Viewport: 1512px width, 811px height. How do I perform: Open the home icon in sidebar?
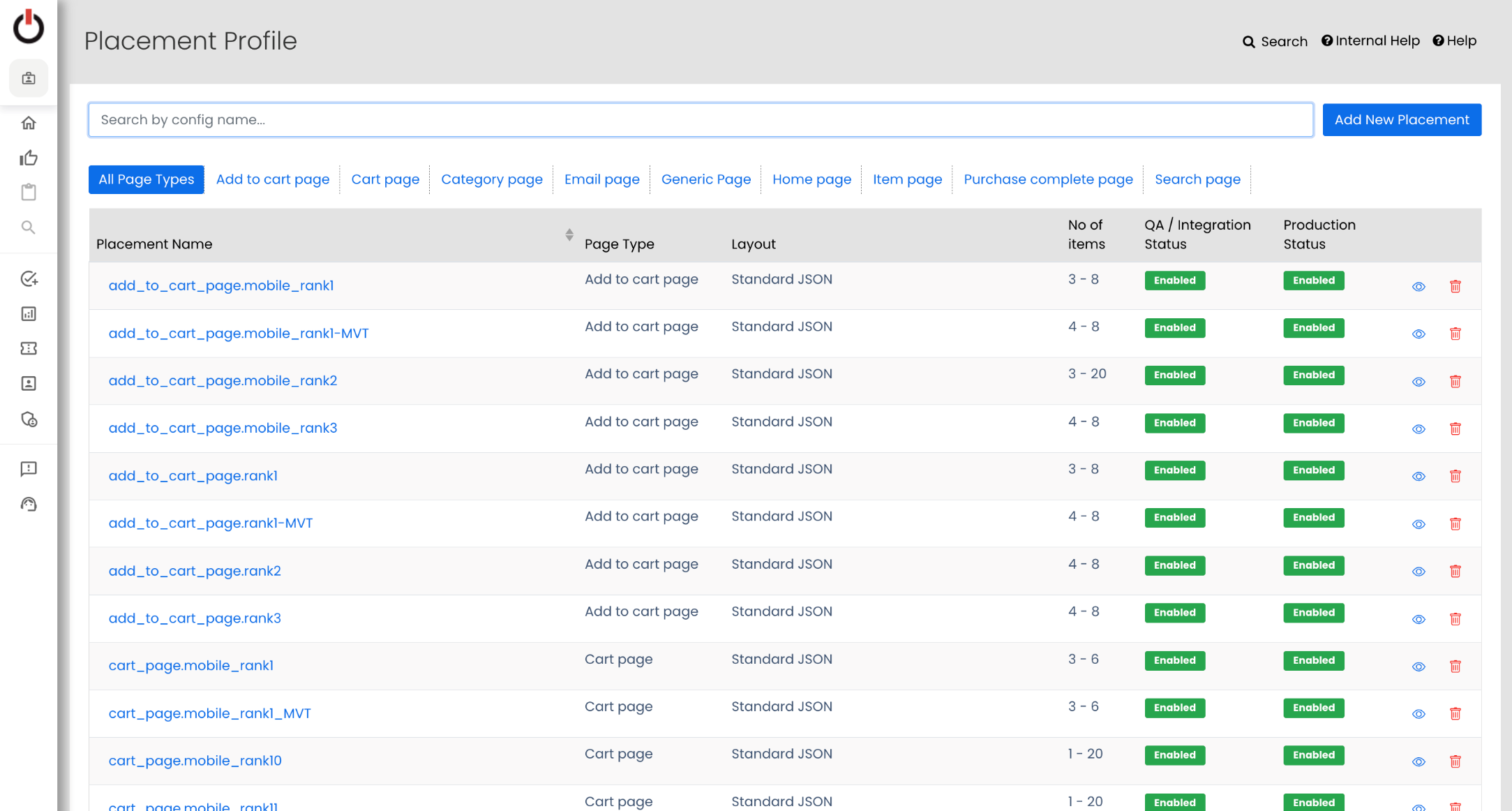[29, 124]
